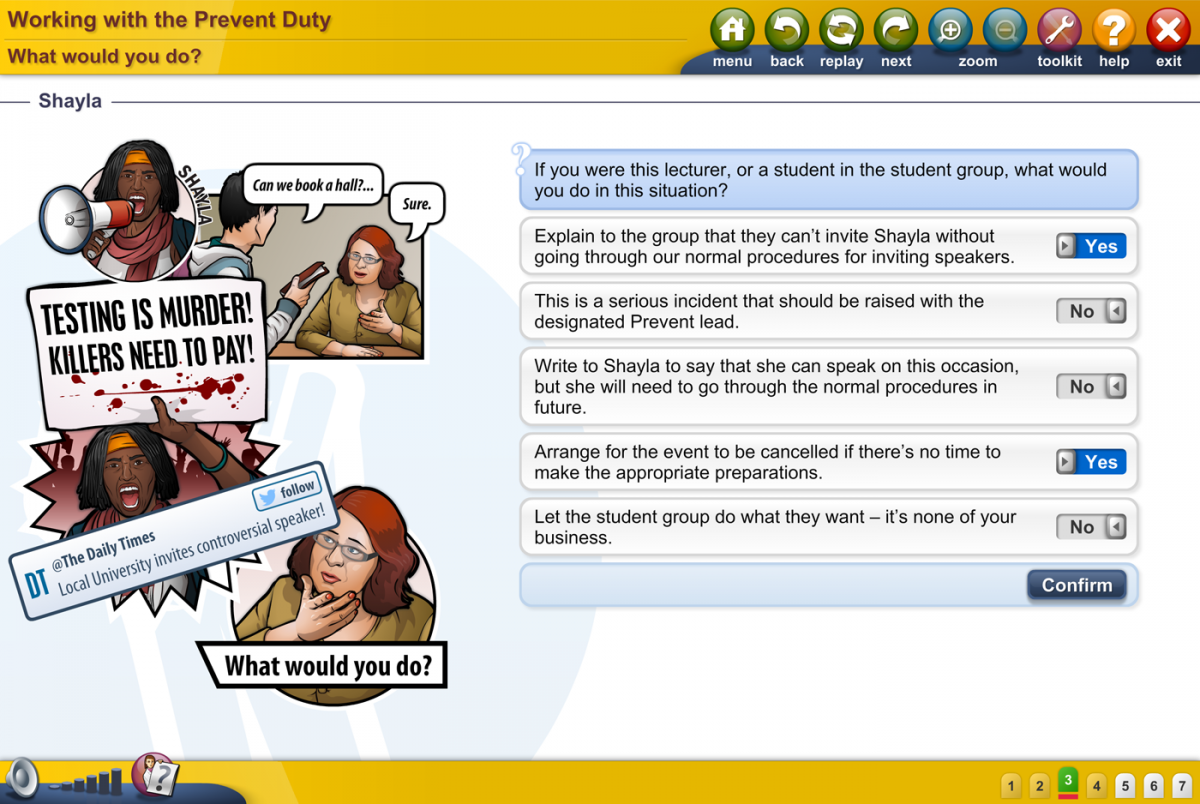Zoom in with the plus magnifier
1200x804 pixels.
click(x=950, y=32)
